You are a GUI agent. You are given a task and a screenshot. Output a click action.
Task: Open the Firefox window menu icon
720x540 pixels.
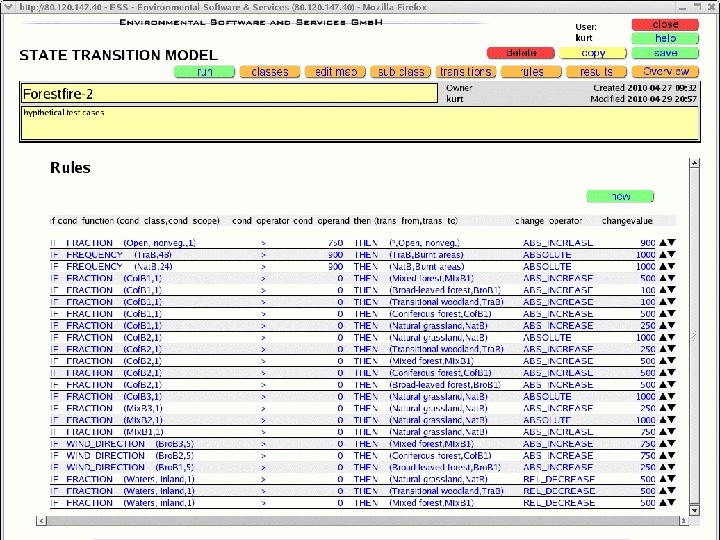[x=8, y=7]
